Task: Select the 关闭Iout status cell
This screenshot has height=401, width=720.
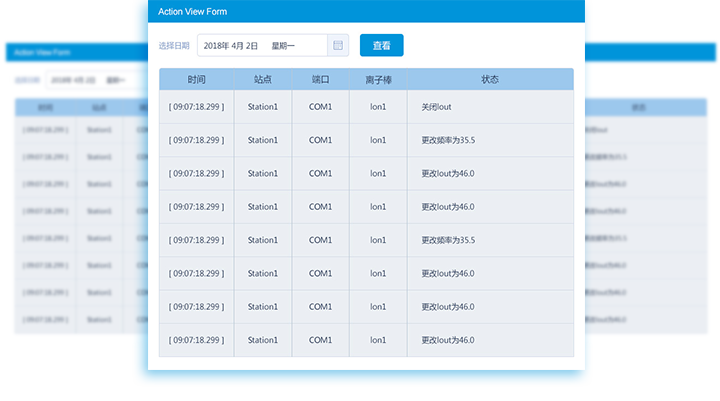Action: click(x=437, y=106)
